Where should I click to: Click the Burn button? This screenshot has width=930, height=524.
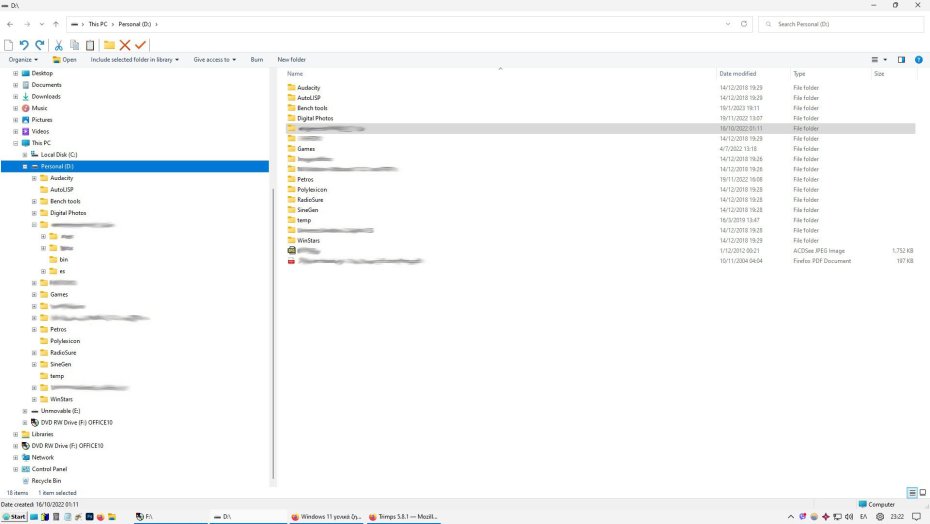257,60
